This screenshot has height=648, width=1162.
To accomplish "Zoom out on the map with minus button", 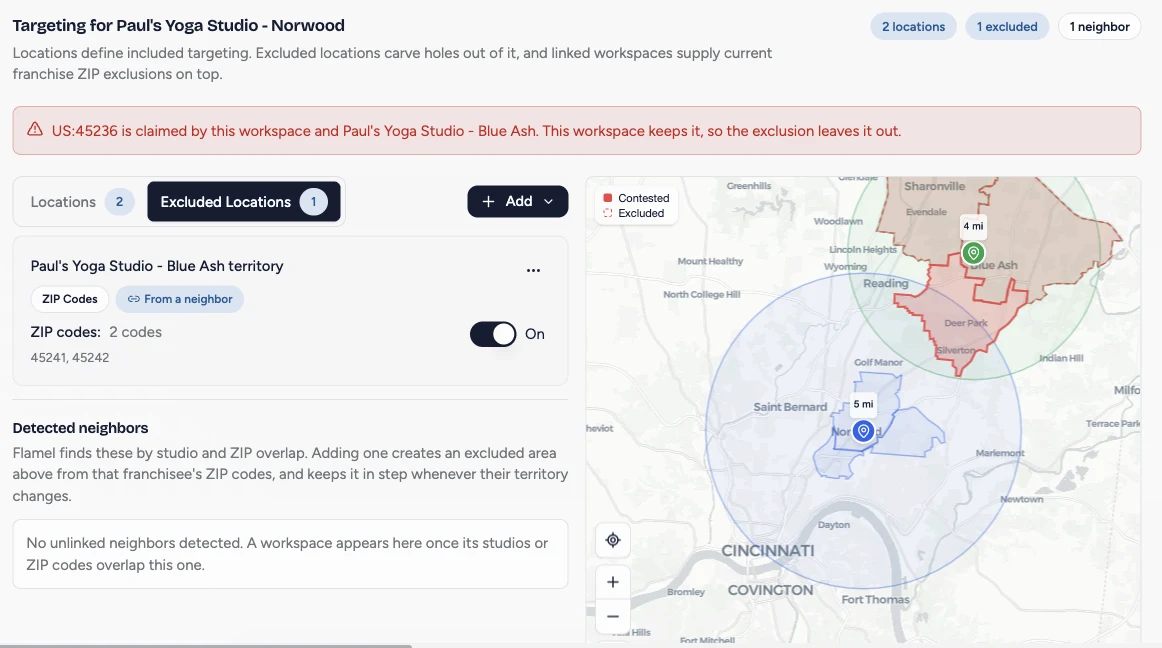I will (x=613, y=617).
